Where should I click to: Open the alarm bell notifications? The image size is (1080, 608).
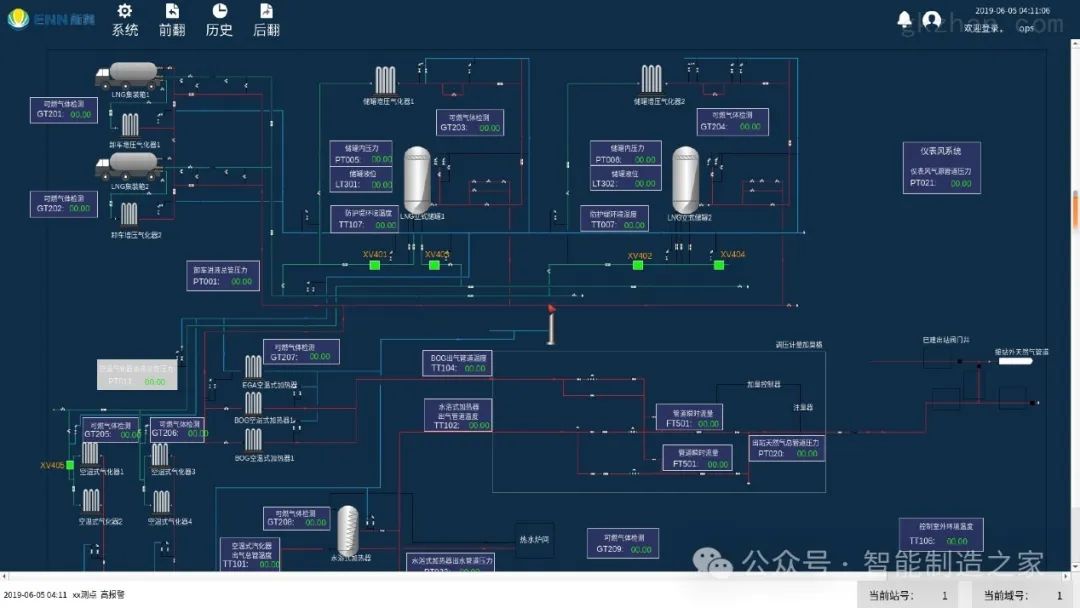pyautogui.click(x=905, y=19)
